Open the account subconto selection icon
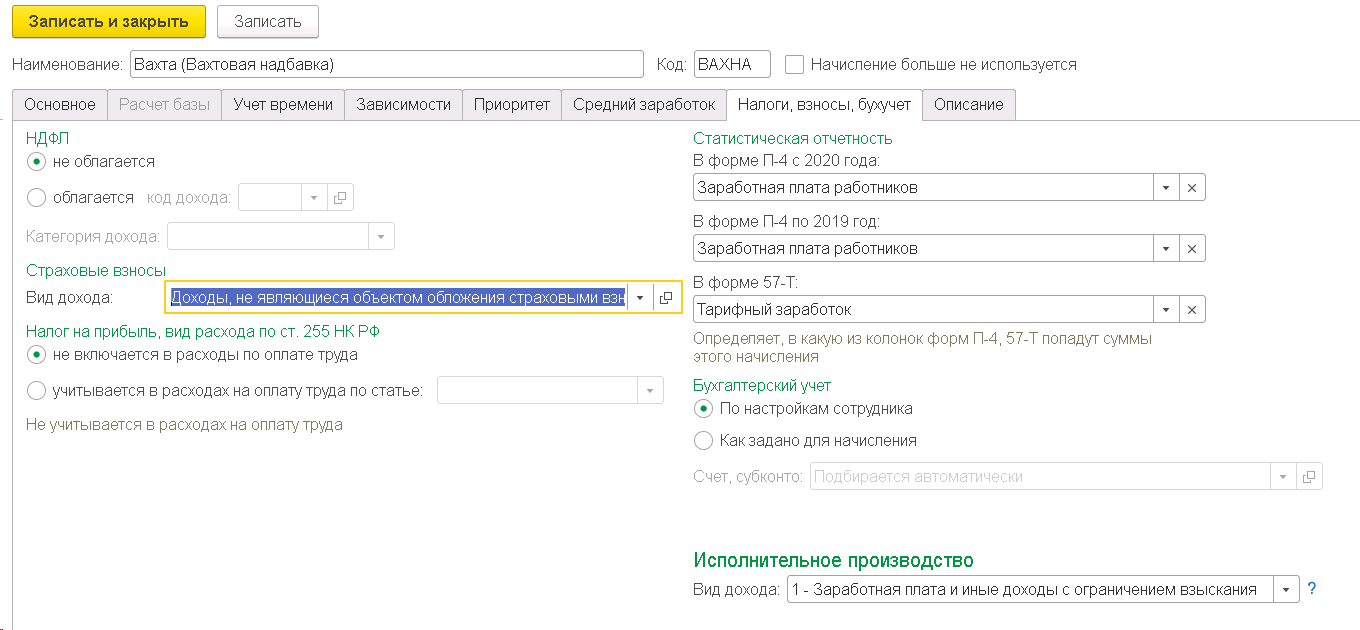Viewport: 1360px width, 630px height. (1310, 477)
